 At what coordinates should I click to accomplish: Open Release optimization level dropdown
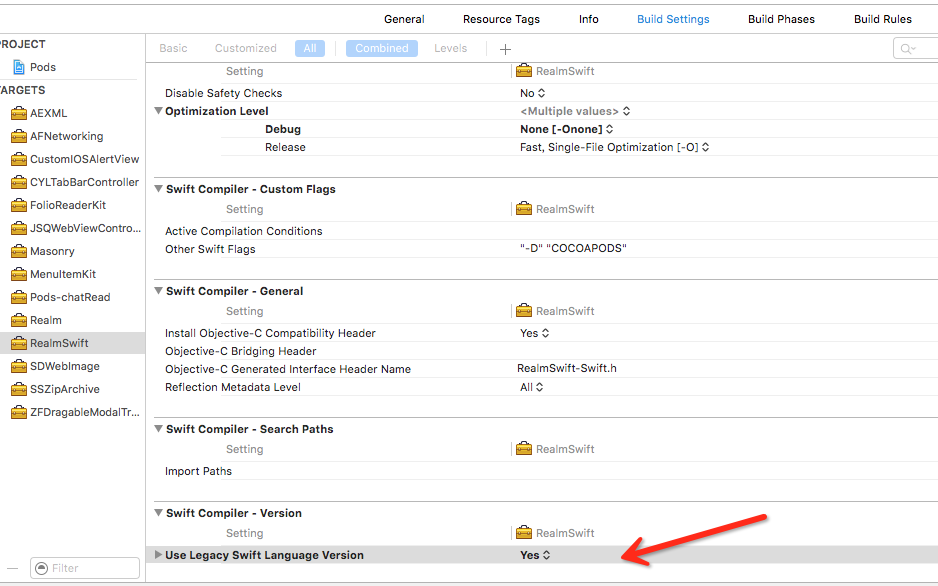[614, 147]
